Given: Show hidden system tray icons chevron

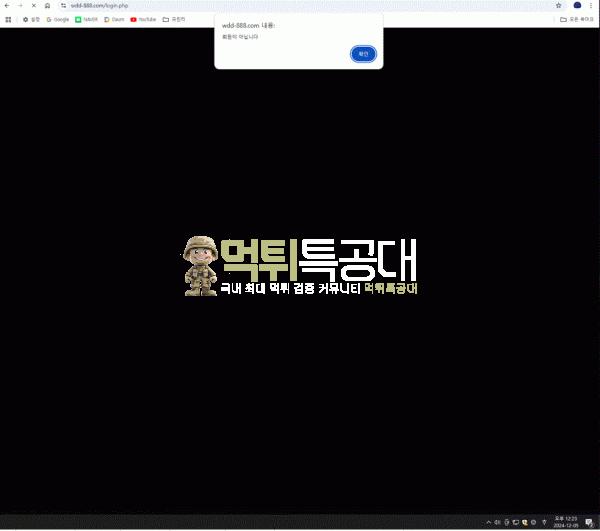Looking at the screenshot, I should coord(489,522).
